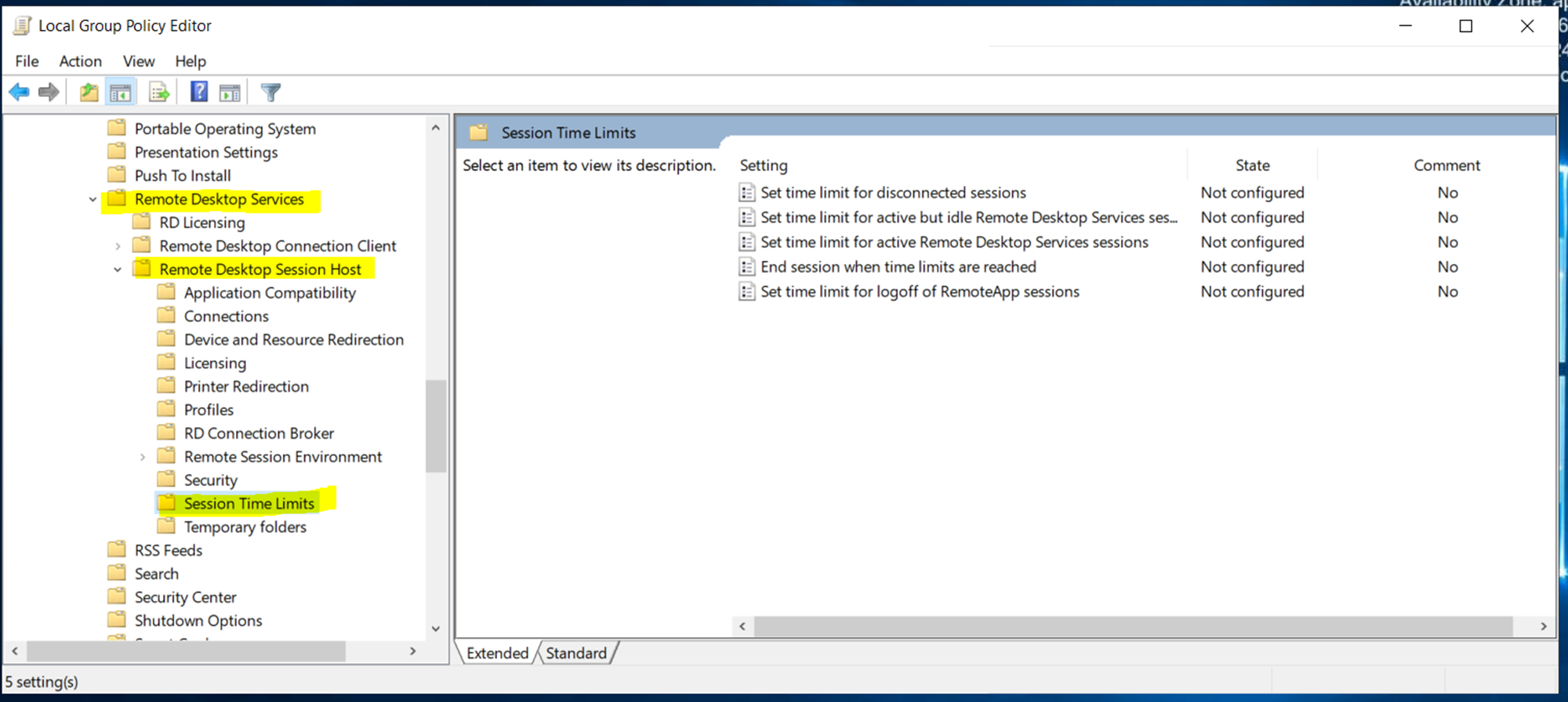
Task: Click policy icon for RemoteApp logoff setting
Action: pos(747,291)
